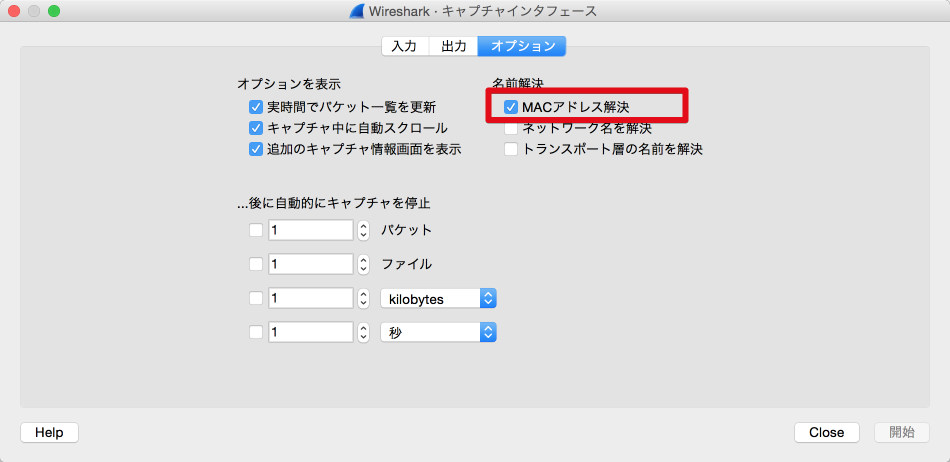Click the Close button
Viewport: 950px width, 462px height.
point(826,432)
